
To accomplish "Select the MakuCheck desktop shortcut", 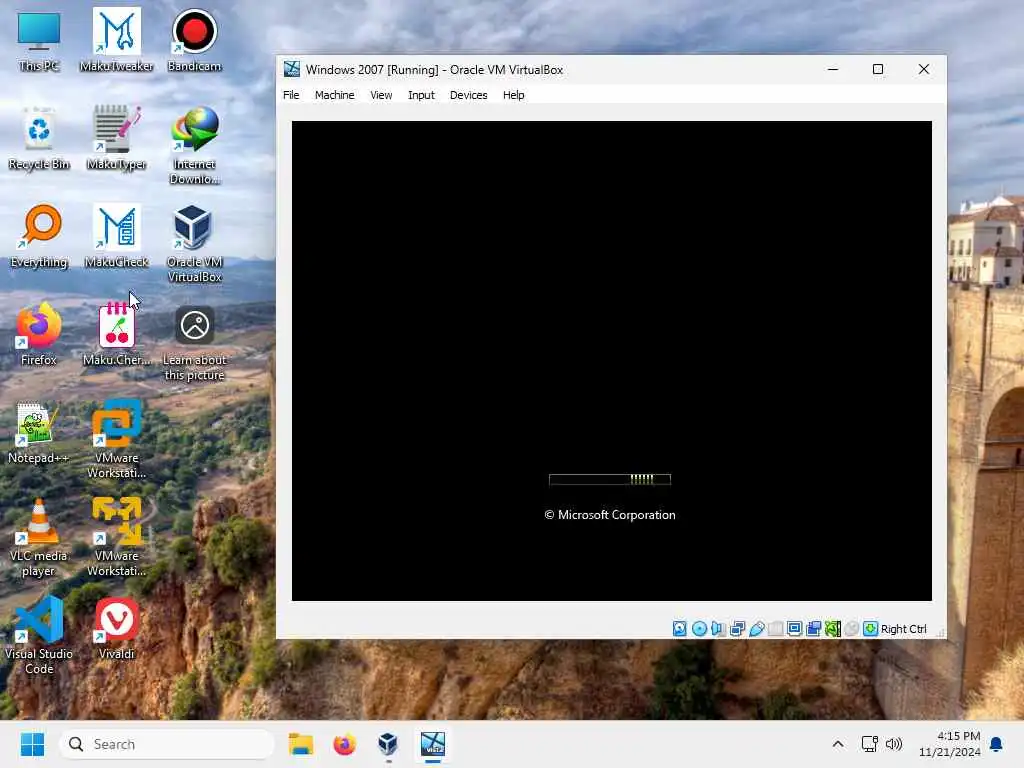I will coord(116,236).
